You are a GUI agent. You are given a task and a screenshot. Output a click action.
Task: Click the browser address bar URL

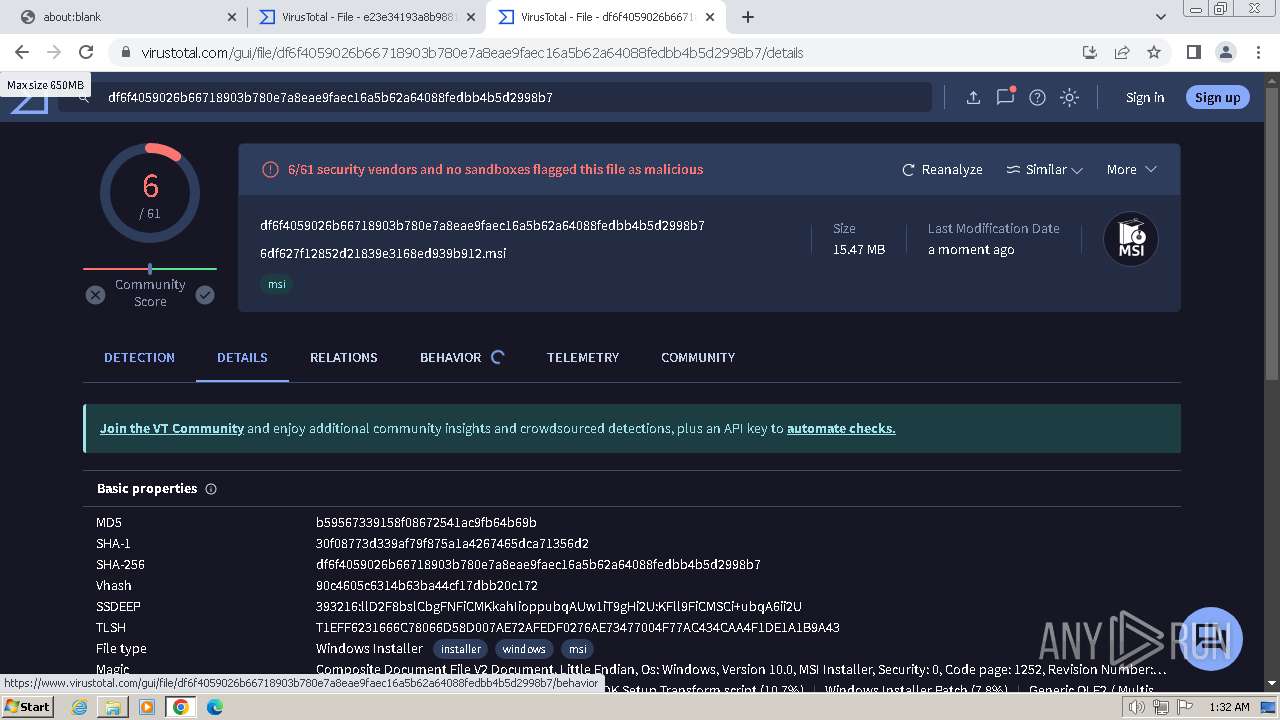pyautogui.click(x=472, y=52)
